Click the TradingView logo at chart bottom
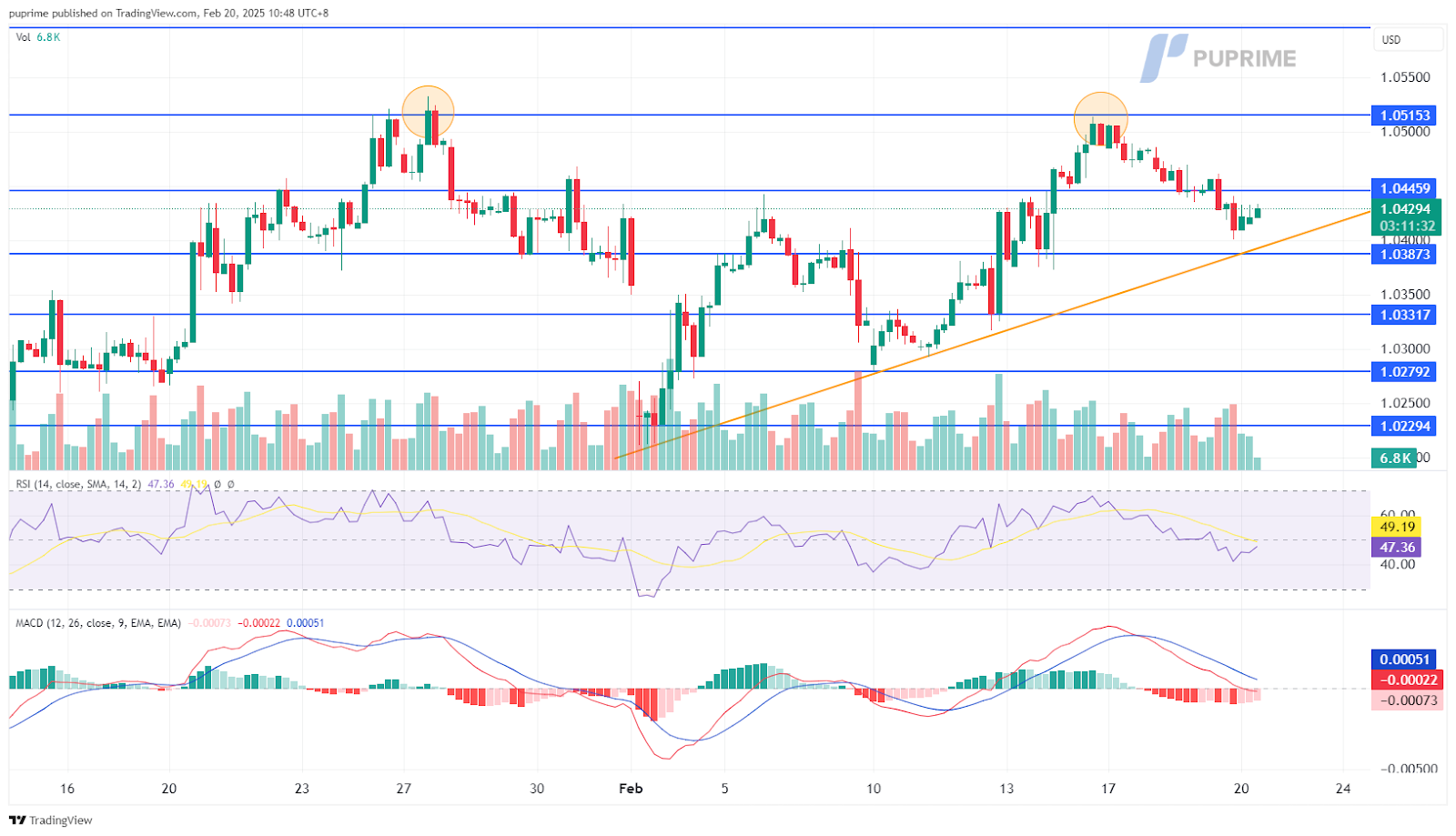This screenshot has height=836, width=1456. (x=51, y=821)
